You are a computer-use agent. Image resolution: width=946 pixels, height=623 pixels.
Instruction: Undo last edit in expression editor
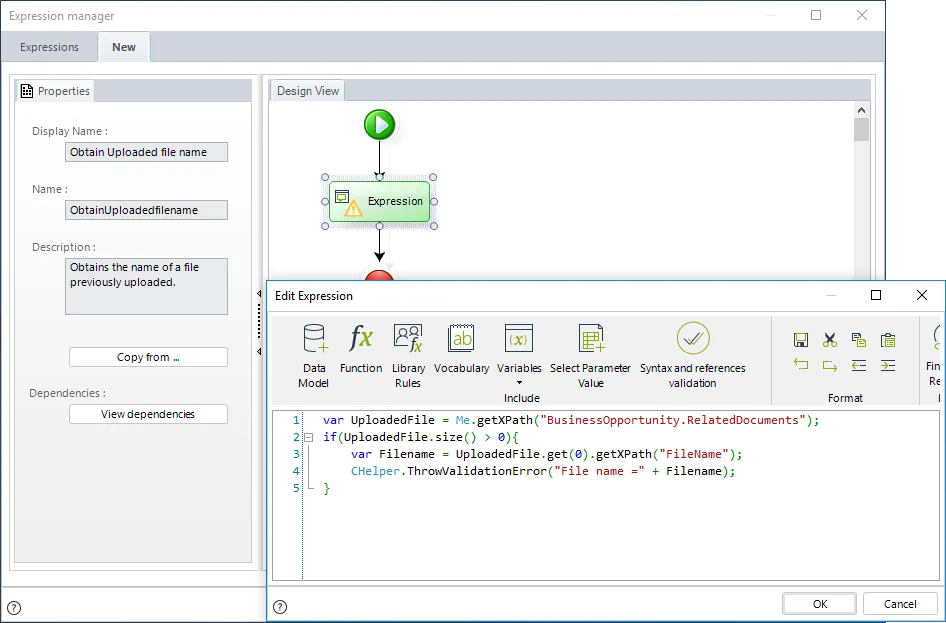(801, 364)
